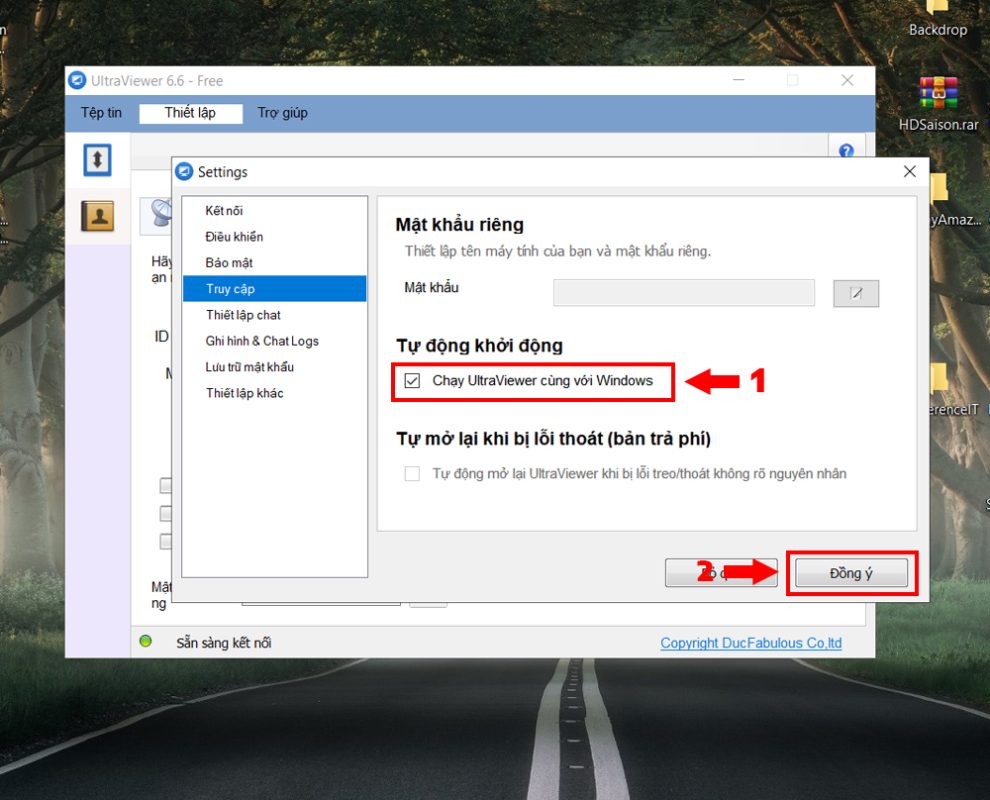
Task: Open the Thiết lập menu
Action: click(191, 113)
